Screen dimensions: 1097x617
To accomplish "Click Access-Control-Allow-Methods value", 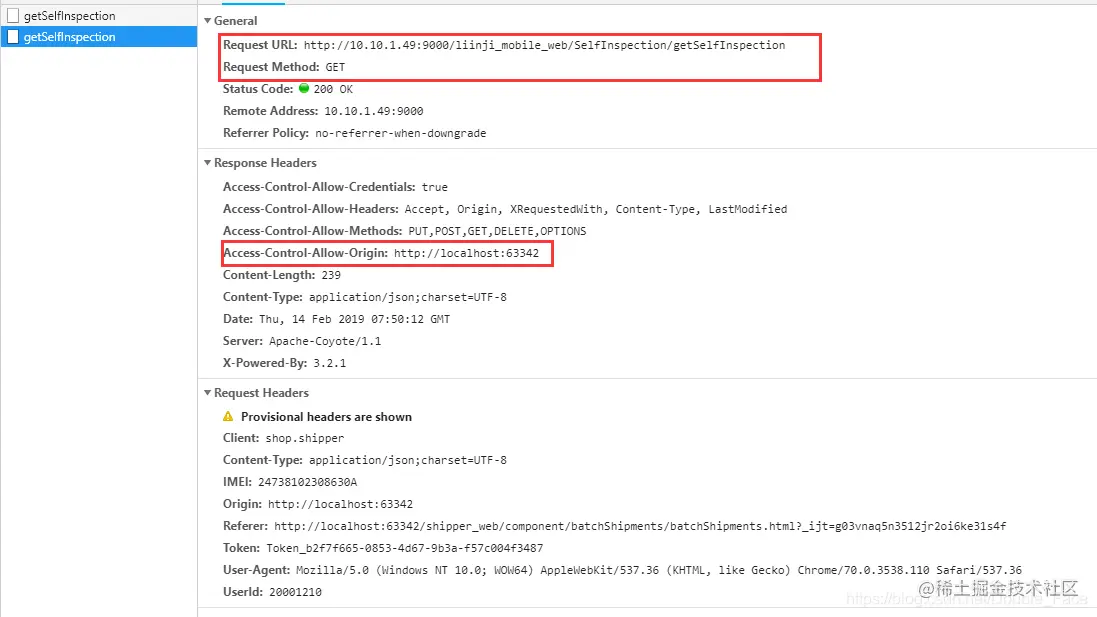I will point(497,231).
